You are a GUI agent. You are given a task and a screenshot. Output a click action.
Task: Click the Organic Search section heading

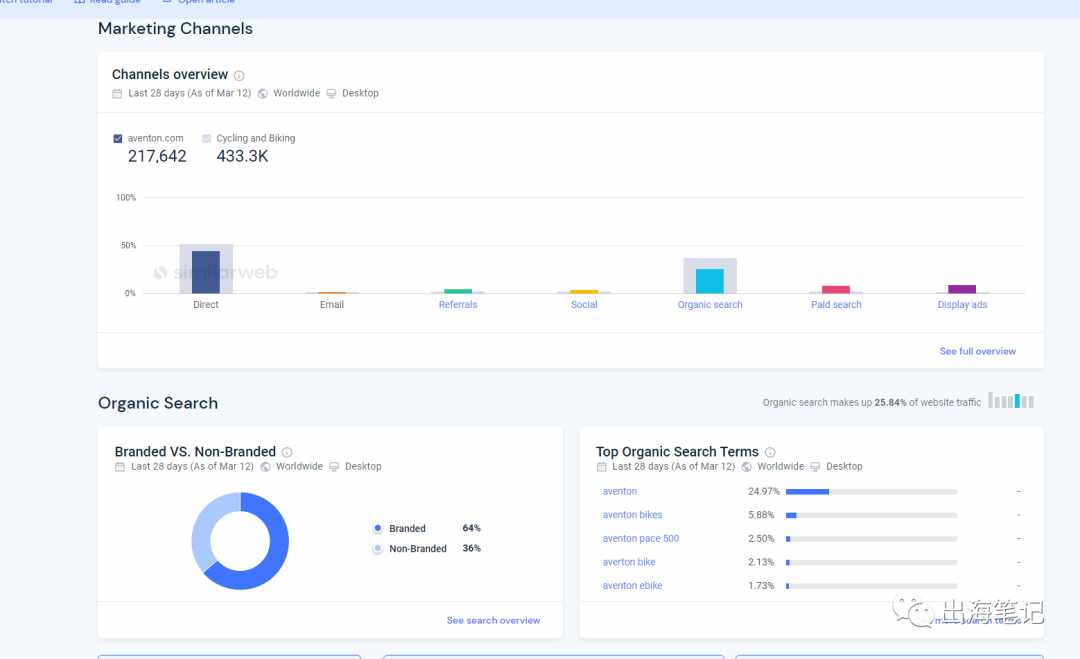coord(158,403)
